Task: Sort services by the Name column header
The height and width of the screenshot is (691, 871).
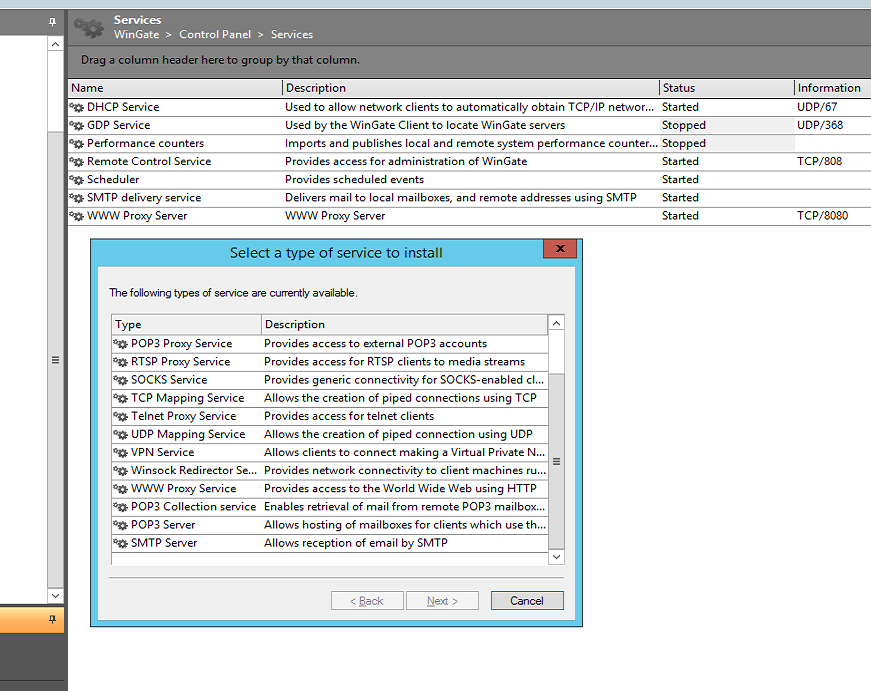Action: tap(175, 88)
